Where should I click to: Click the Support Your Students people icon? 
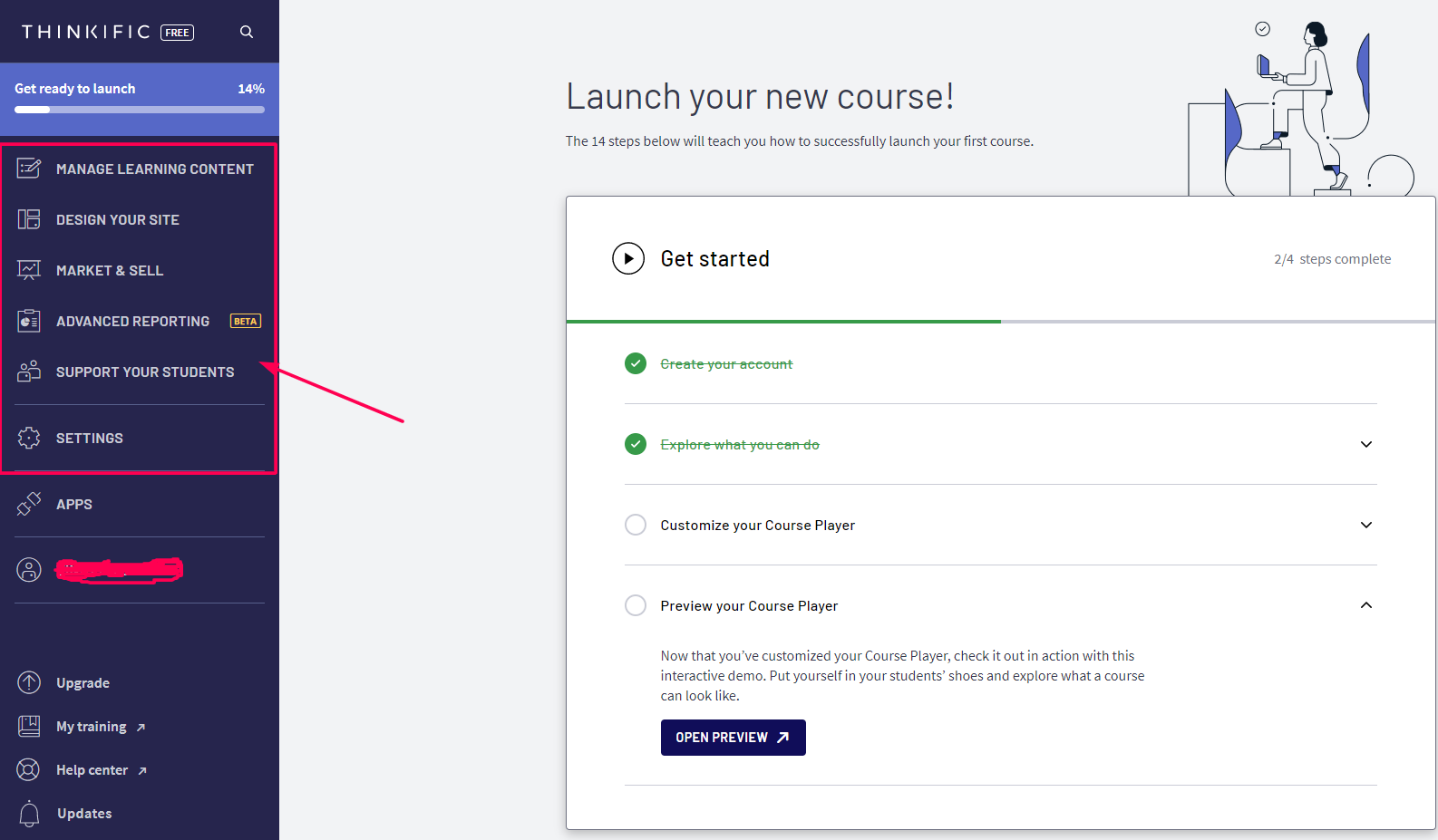[29, 371]
